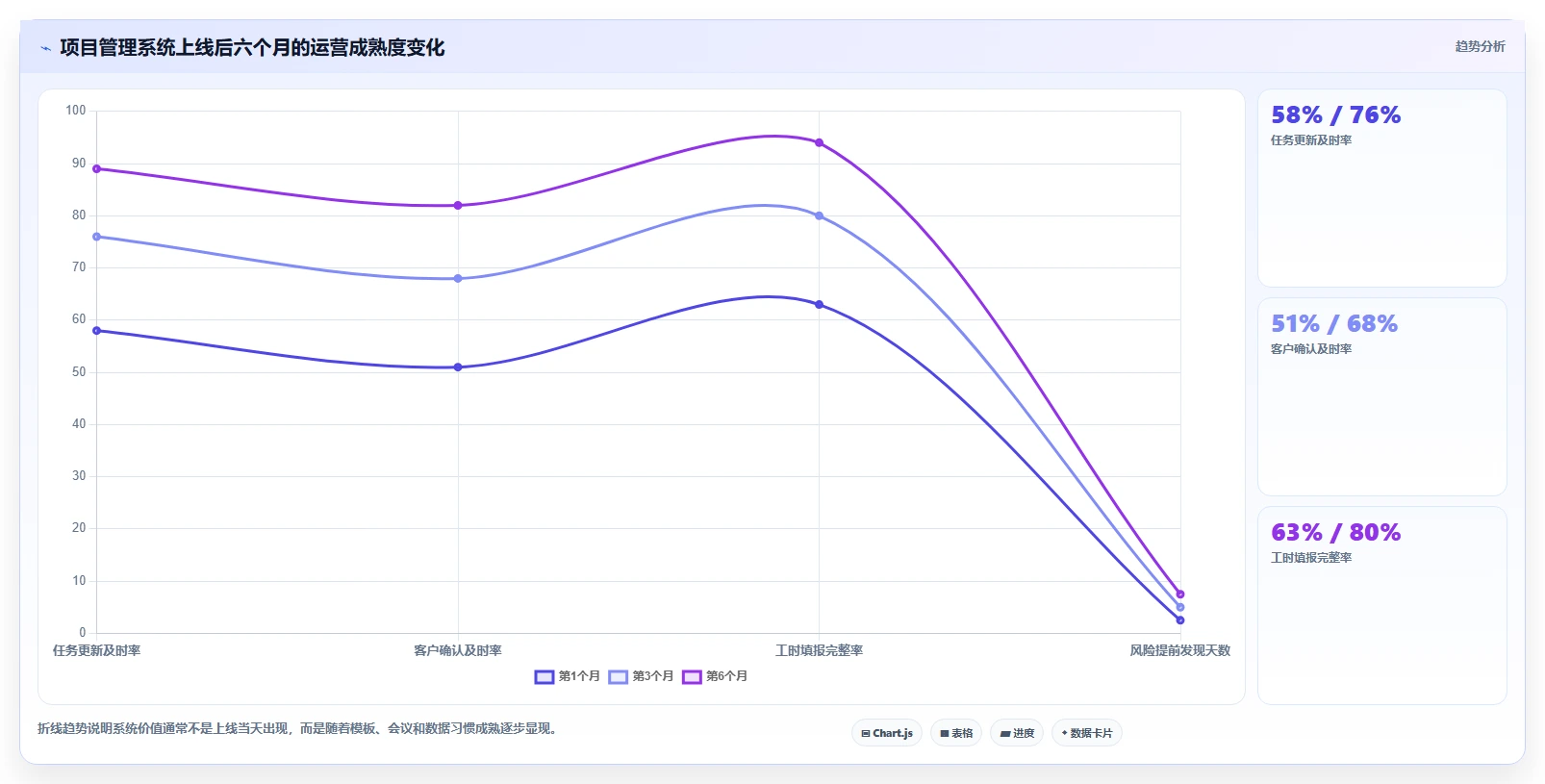This screenshot has height=784, width=1545.
Task: Select the 第6个月 point at 风险提前发现天数
Action: coord(1180,594)
